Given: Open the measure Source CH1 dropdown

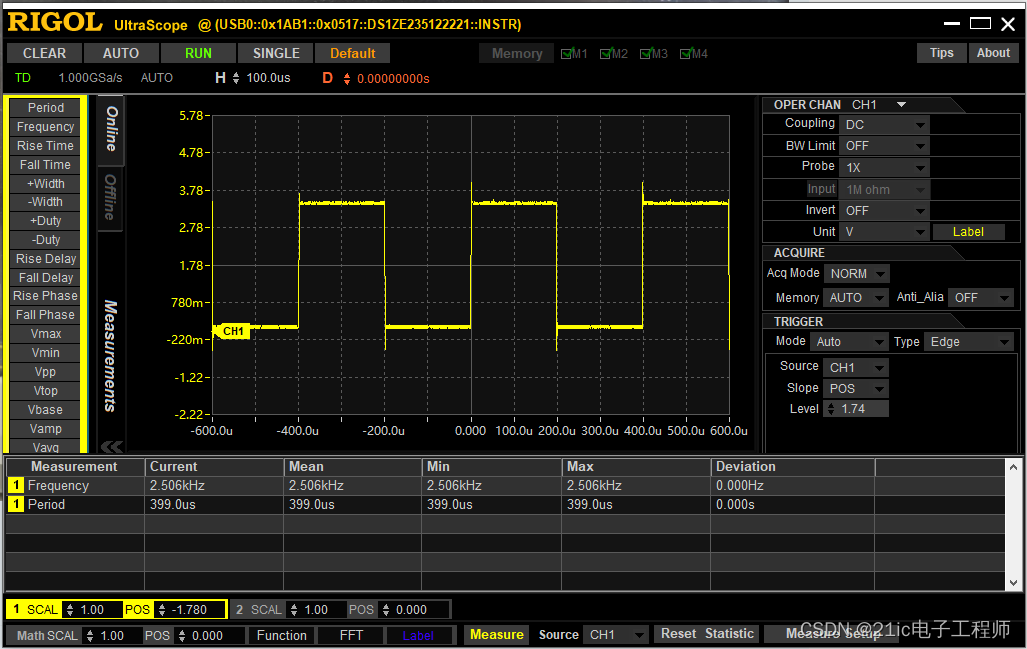Looking at the screenshot, I should click(x=616, y=635).
